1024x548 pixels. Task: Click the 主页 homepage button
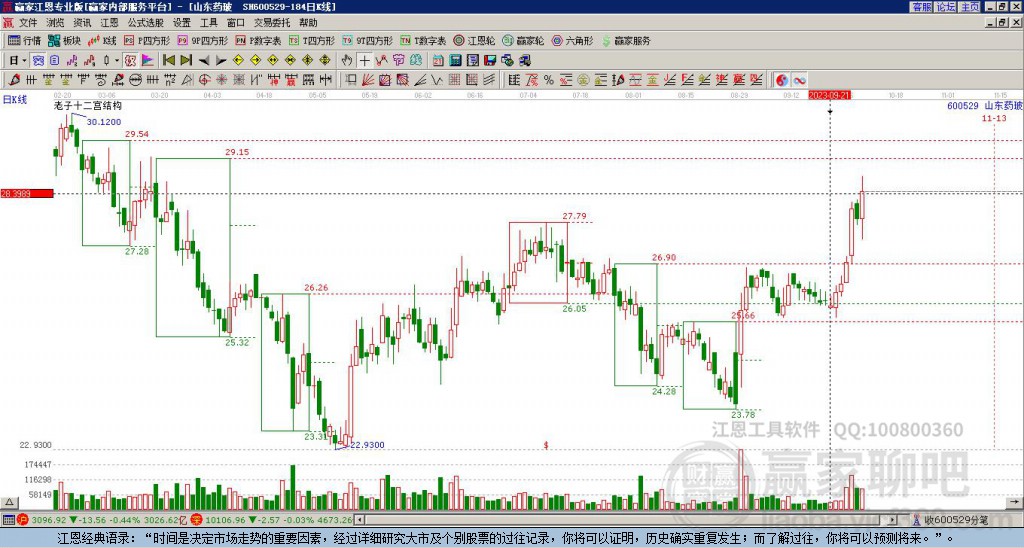[x=969, y=7]
